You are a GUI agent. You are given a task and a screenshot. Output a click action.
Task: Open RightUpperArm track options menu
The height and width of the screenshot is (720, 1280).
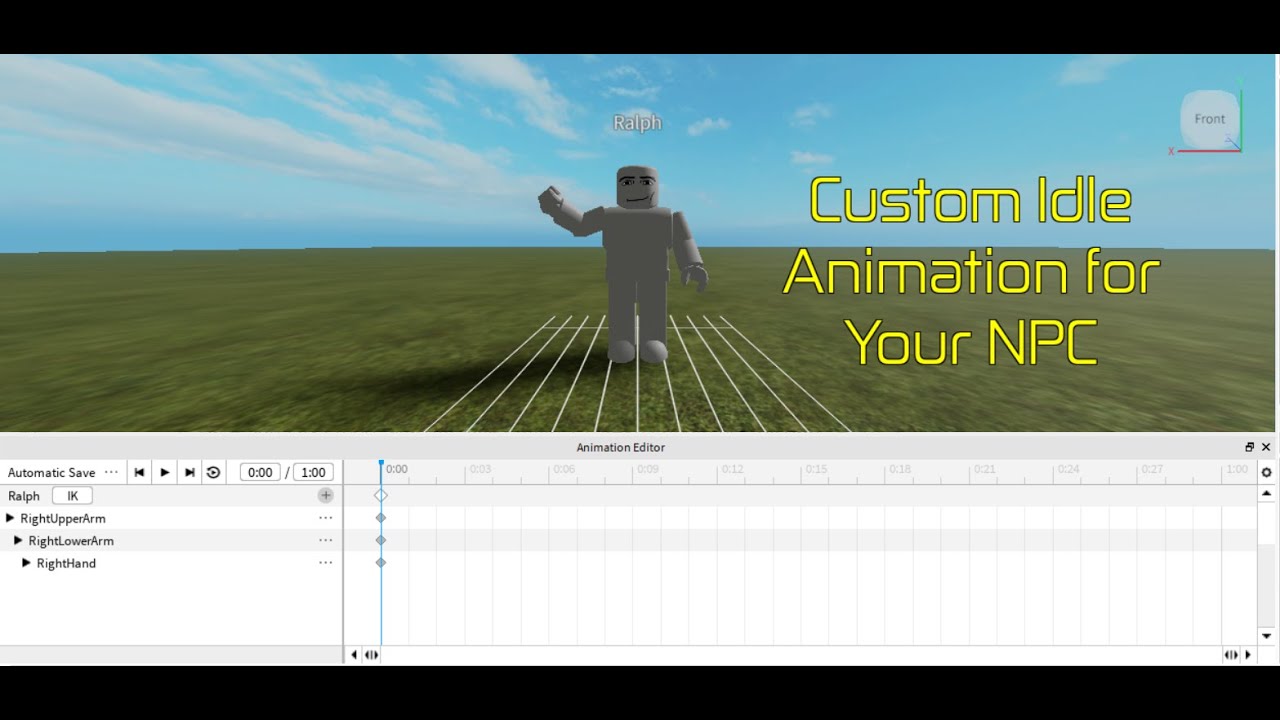(325, 518)
